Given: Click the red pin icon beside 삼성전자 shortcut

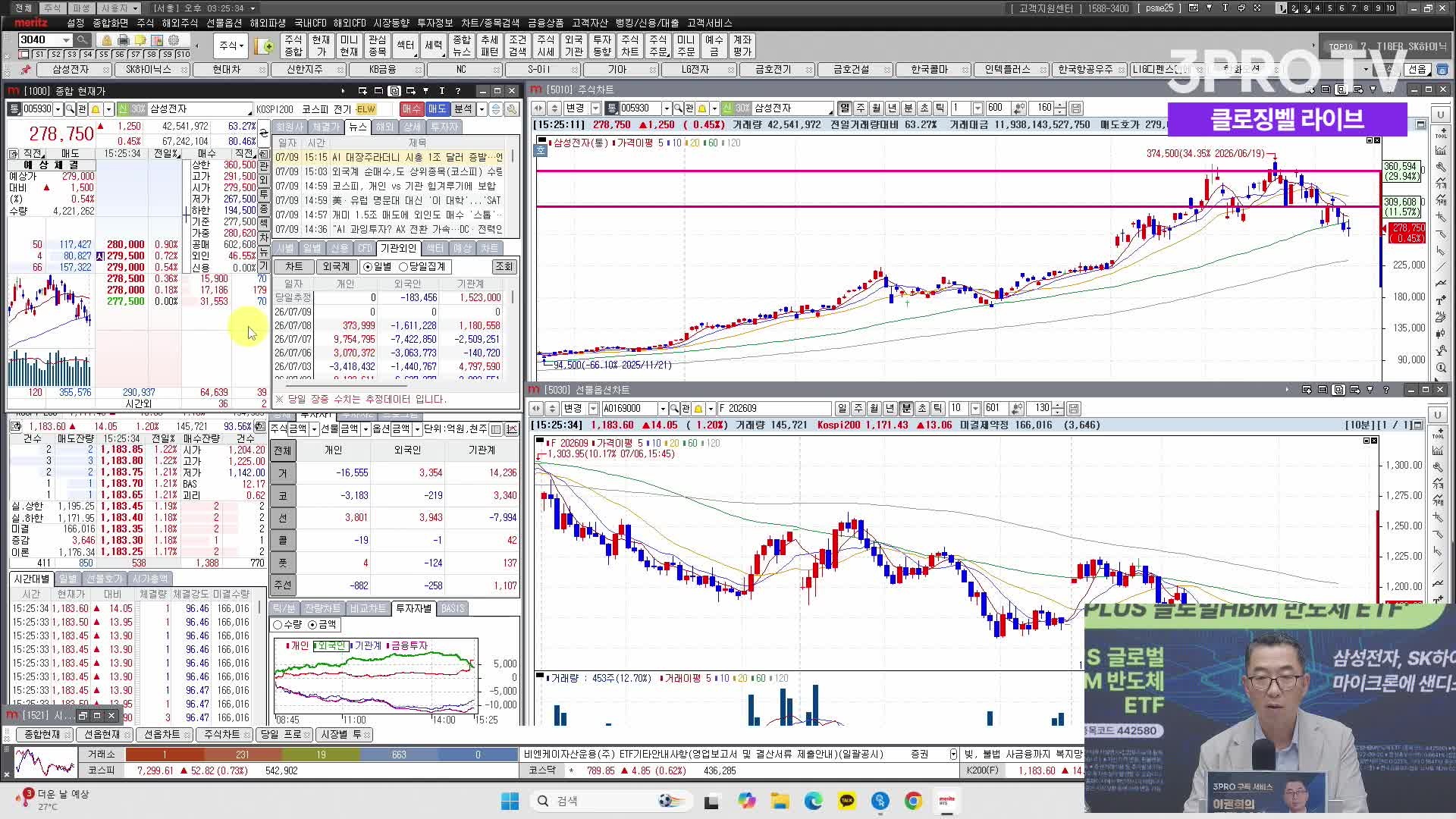Looking at the screenshot, I should (25, 69).
